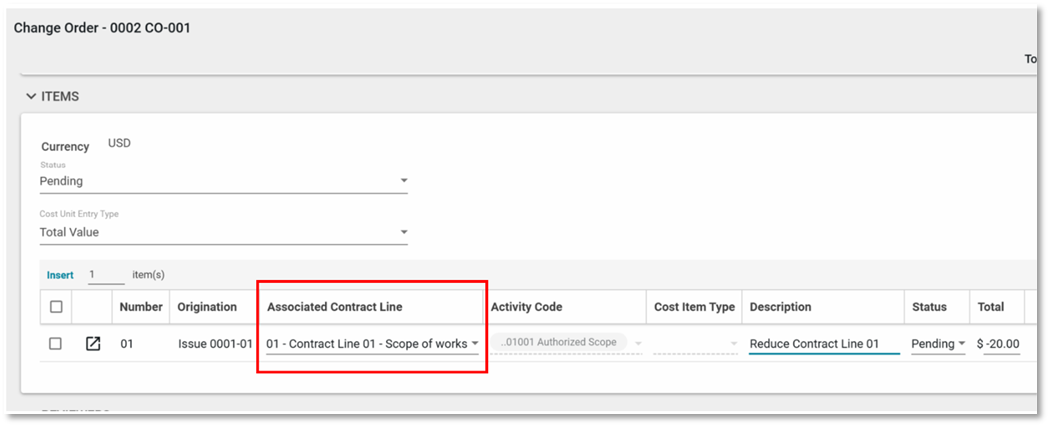Click the Origination column header
The width and height of the screenshot is (1049, 426).
(x=207, y=307)
